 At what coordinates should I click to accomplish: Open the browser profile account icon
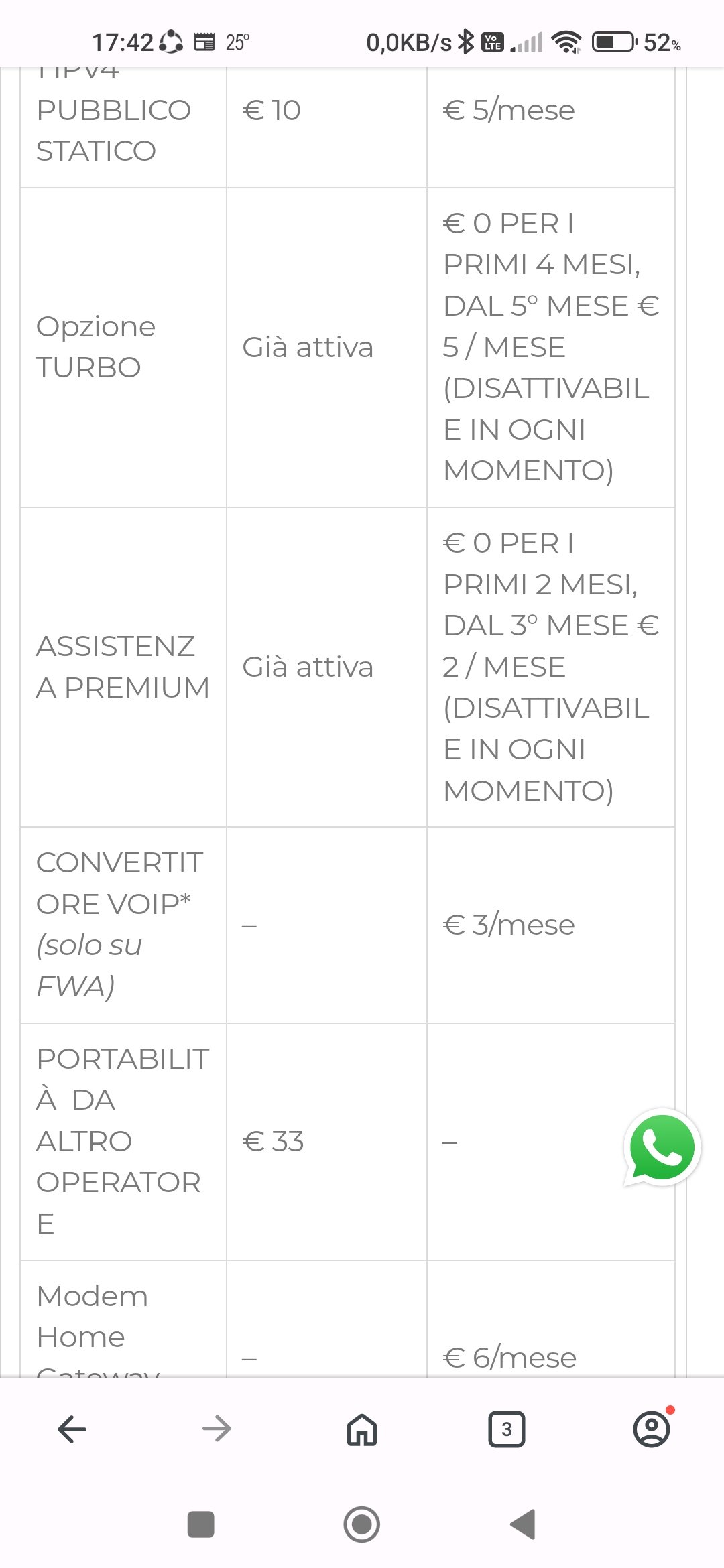point(652,1429)
